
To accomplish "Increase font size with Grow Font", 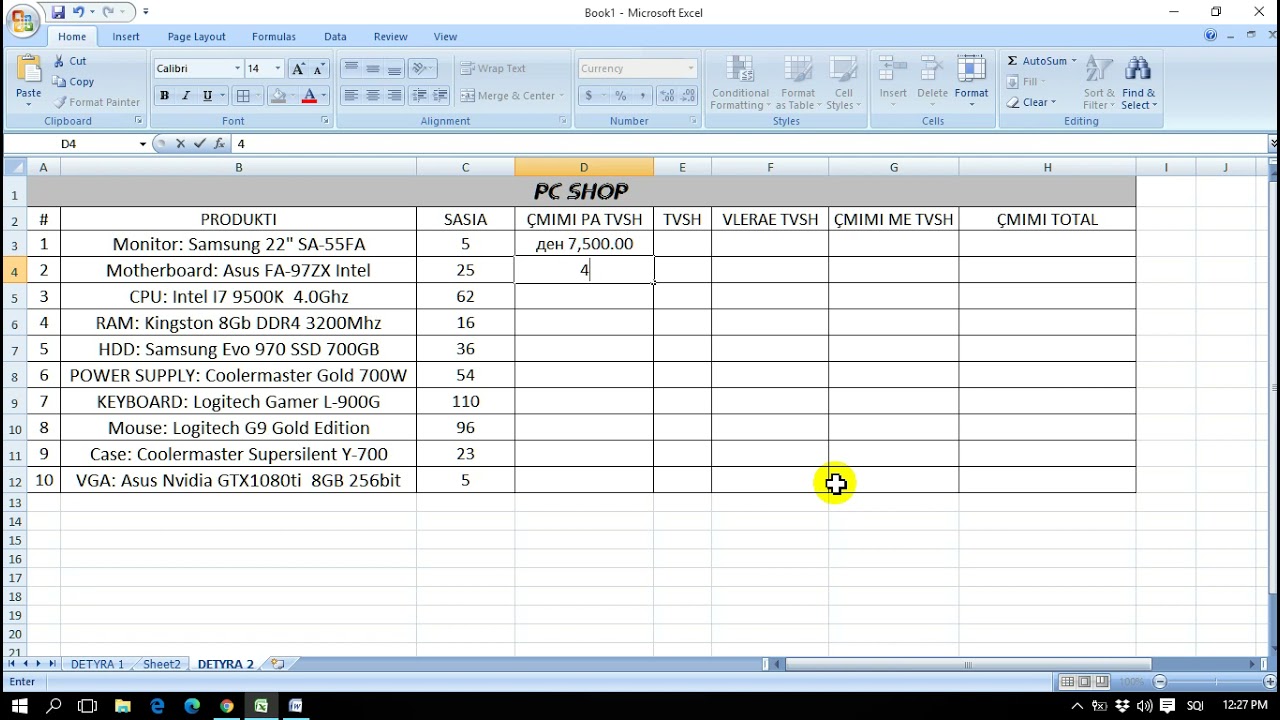I will [298, 69].
